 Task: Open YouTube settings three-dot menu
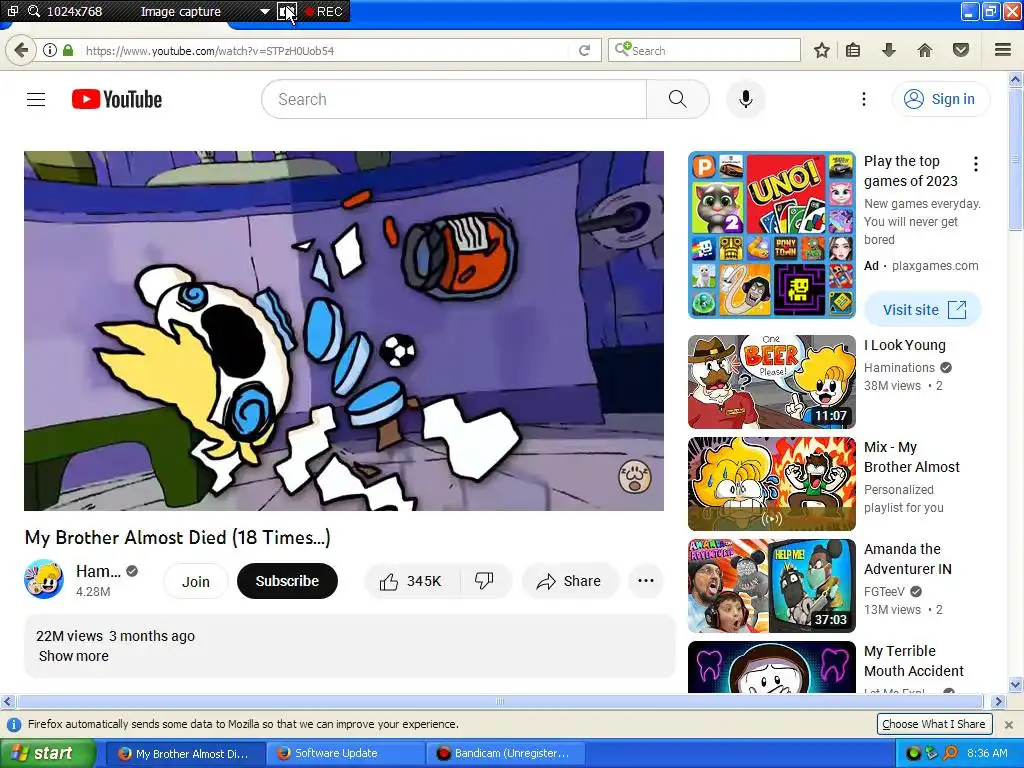point(864,99)
